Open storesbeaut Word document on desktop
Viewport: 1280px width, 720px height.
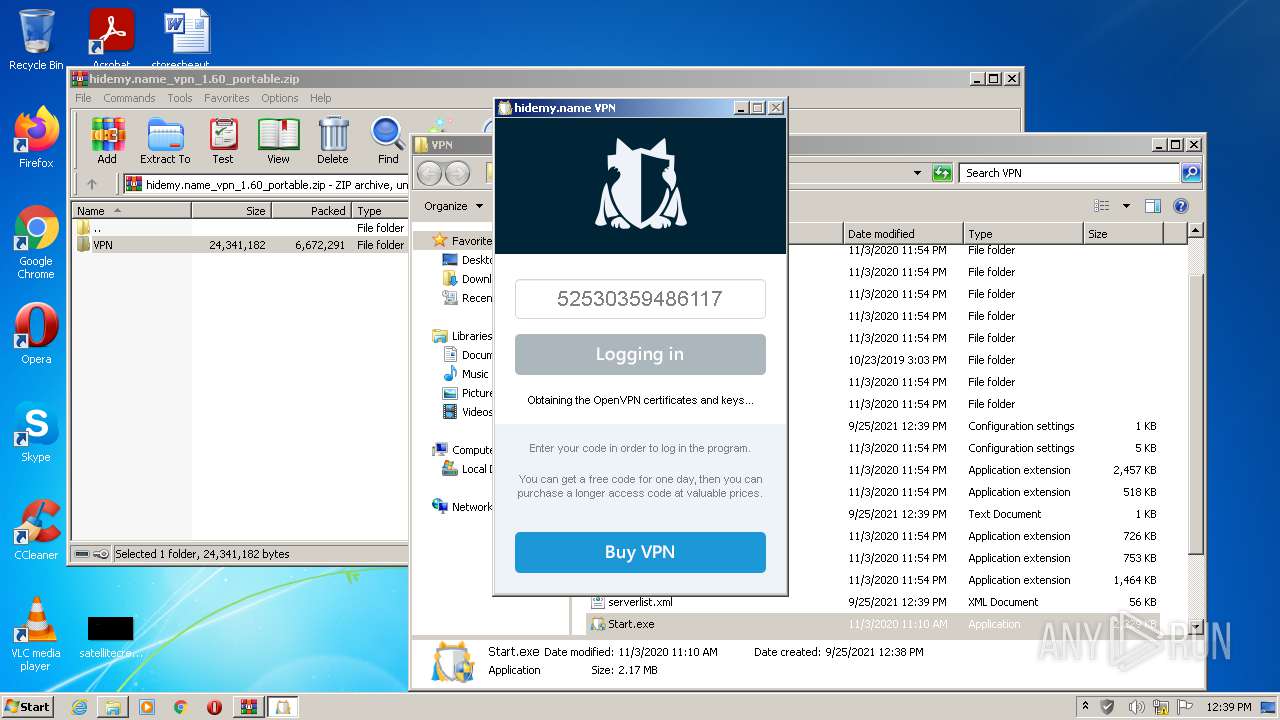[x=186, y=38]
